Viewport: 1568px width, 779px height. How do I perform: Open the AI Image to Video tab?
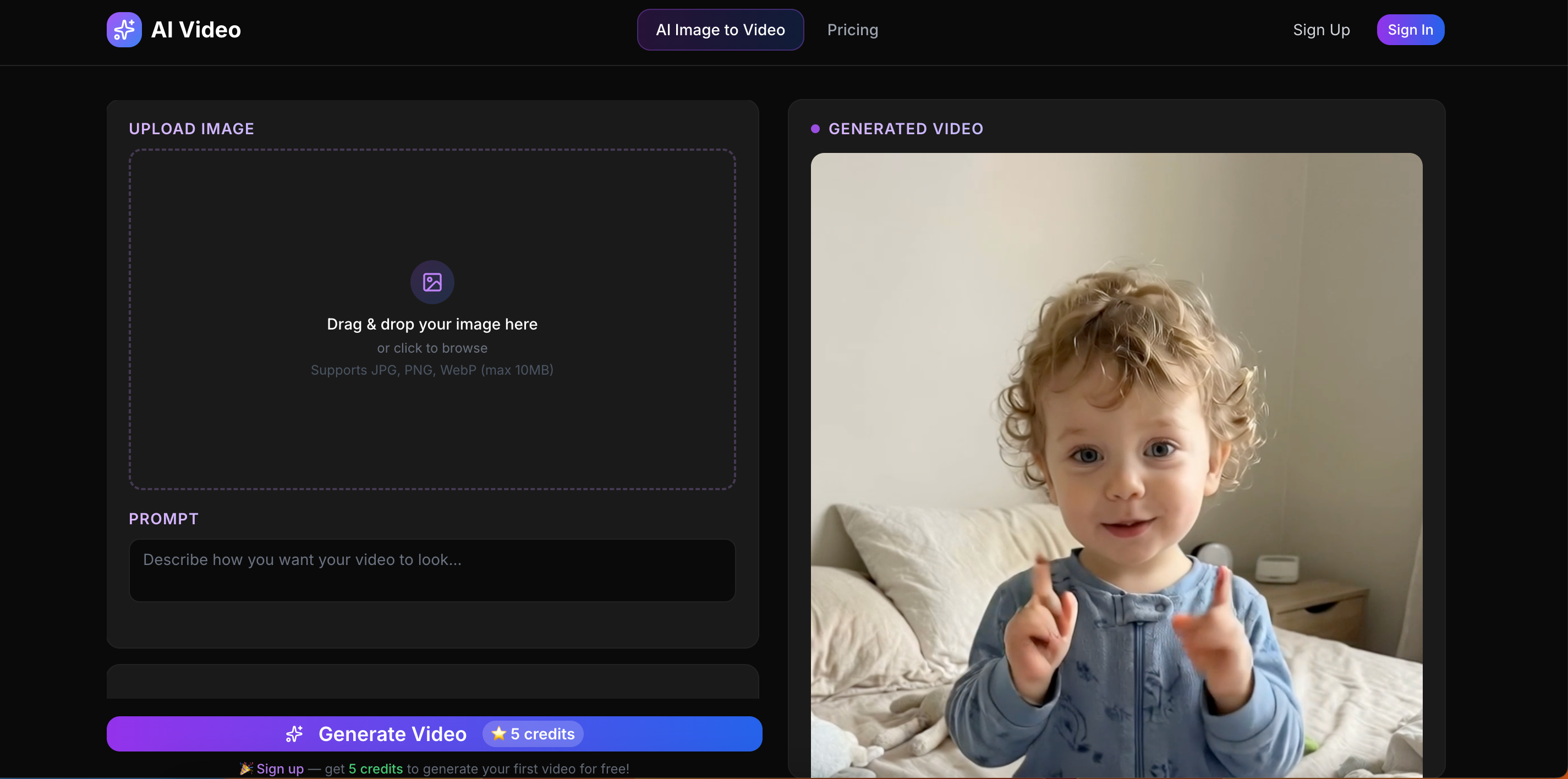(x=720, y=30)
